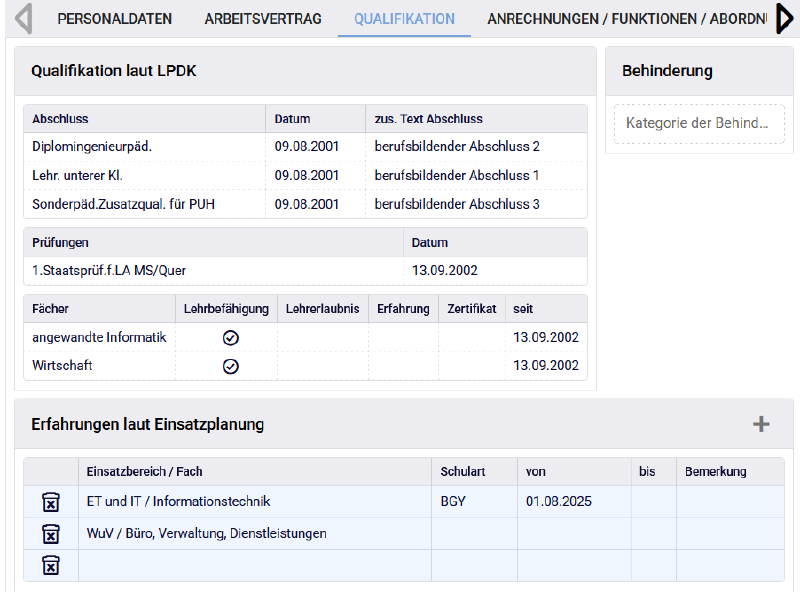The height and width of the screenshot is (592, 800).
Task: Toggle Lehrbefähigung check for Wirtschaft
Action: tap(231, 366)
